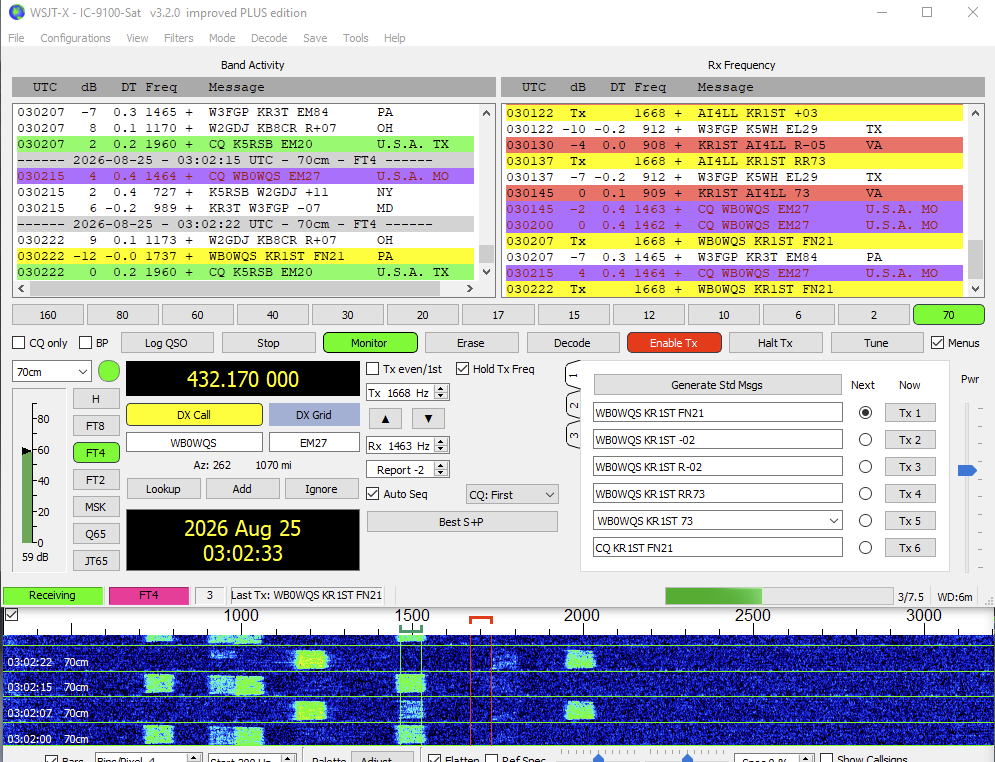The width and height of the screenshot is (995, 762).
Task: Click the red Tx frequency marker on waterfall
Action: pyautogui.click(x=480, y=620)
